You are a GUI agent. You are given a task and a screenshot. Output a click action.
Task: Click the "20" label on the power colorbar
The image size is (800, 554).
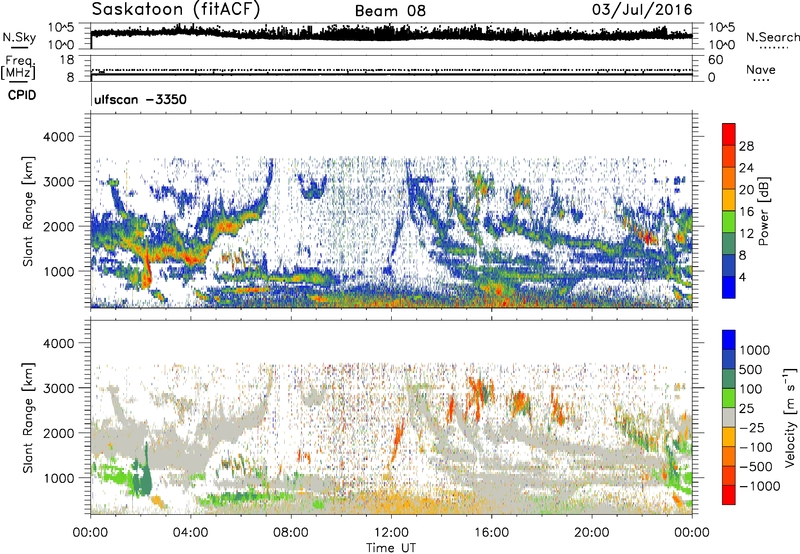pyautogui.click(x=746, y=190)
